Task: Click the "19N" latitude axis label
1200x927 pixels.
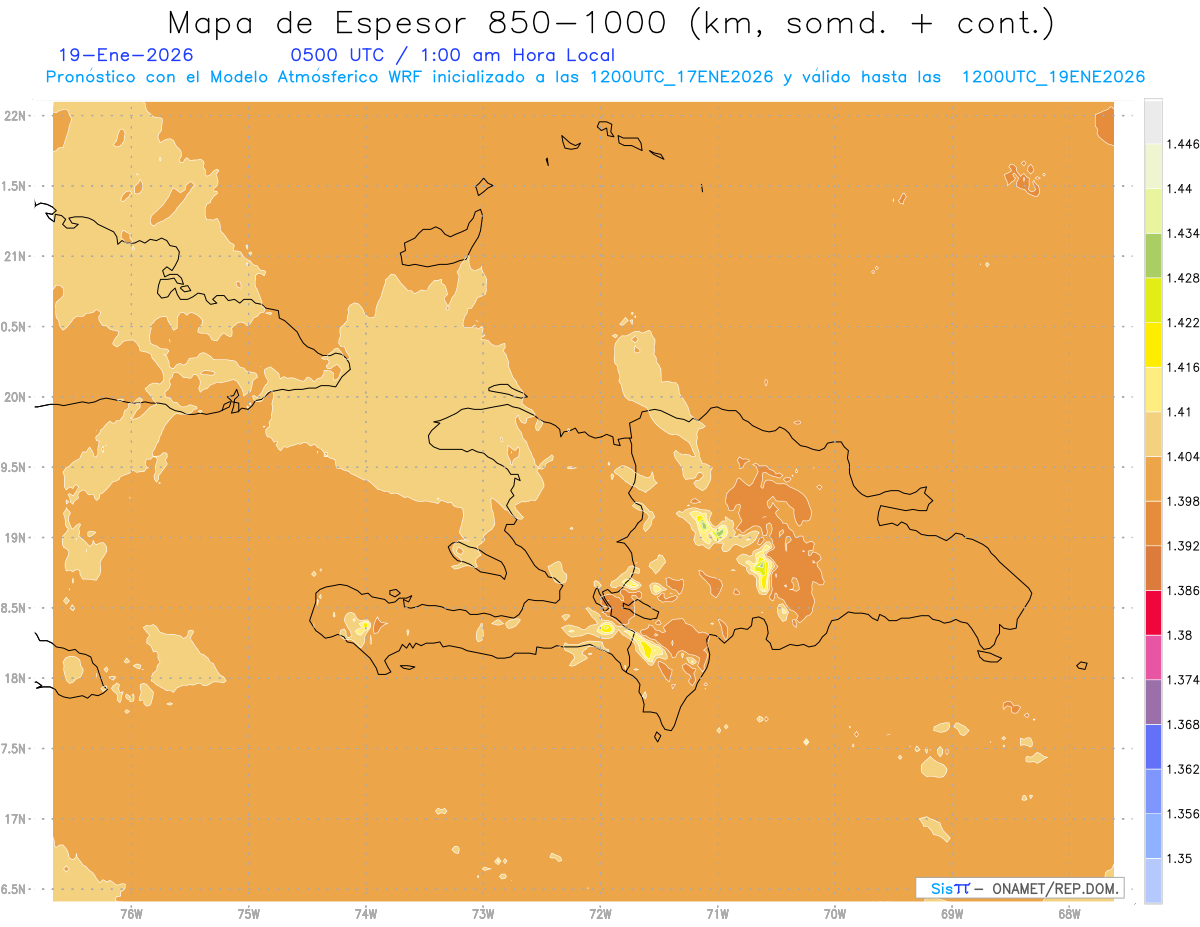Action: coord(14,538)
